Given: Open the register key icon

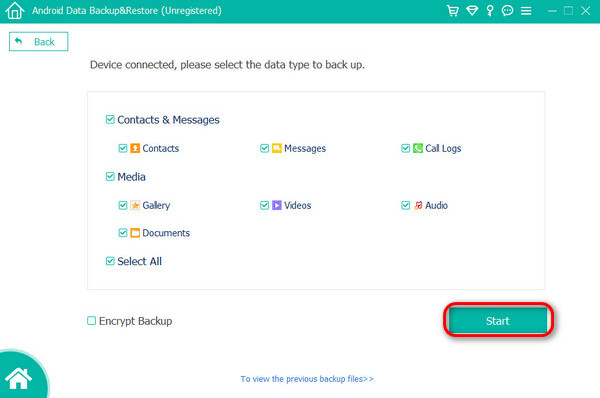Looking at the screenshot, I should pos(490,10).
